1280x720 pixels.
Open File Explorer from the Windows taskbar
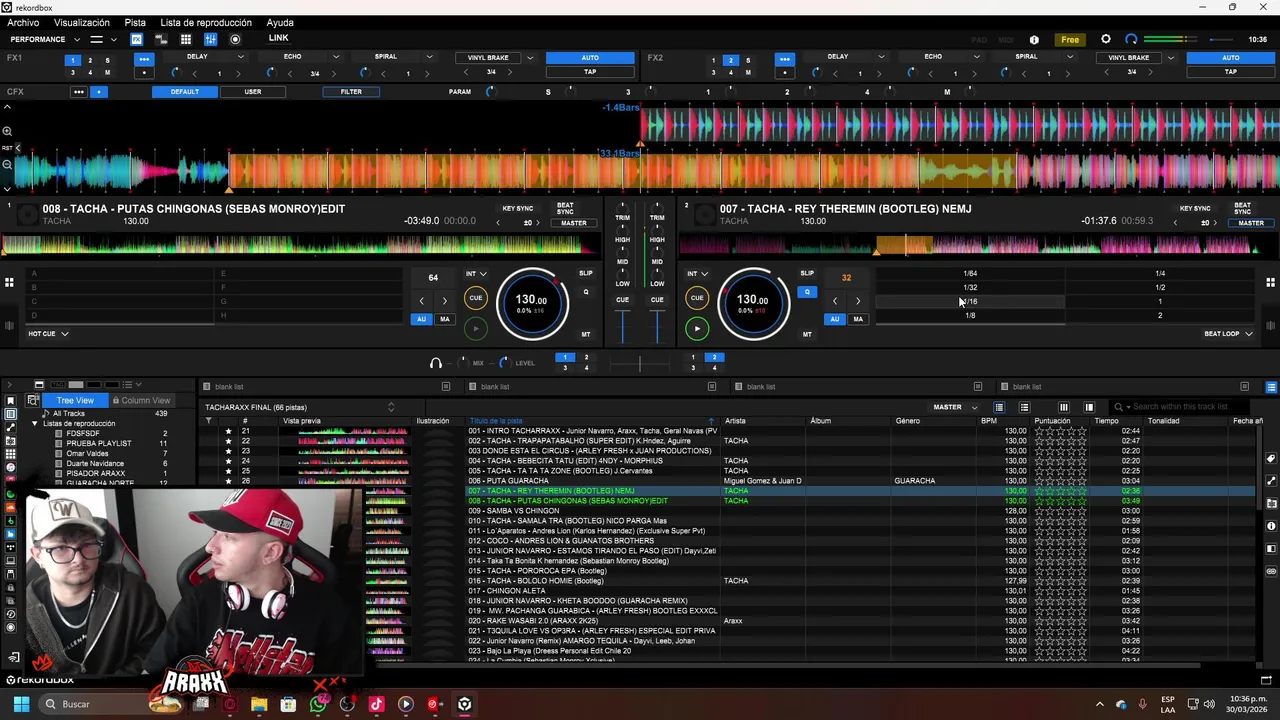pyautogui.click(x=259, y=704)
